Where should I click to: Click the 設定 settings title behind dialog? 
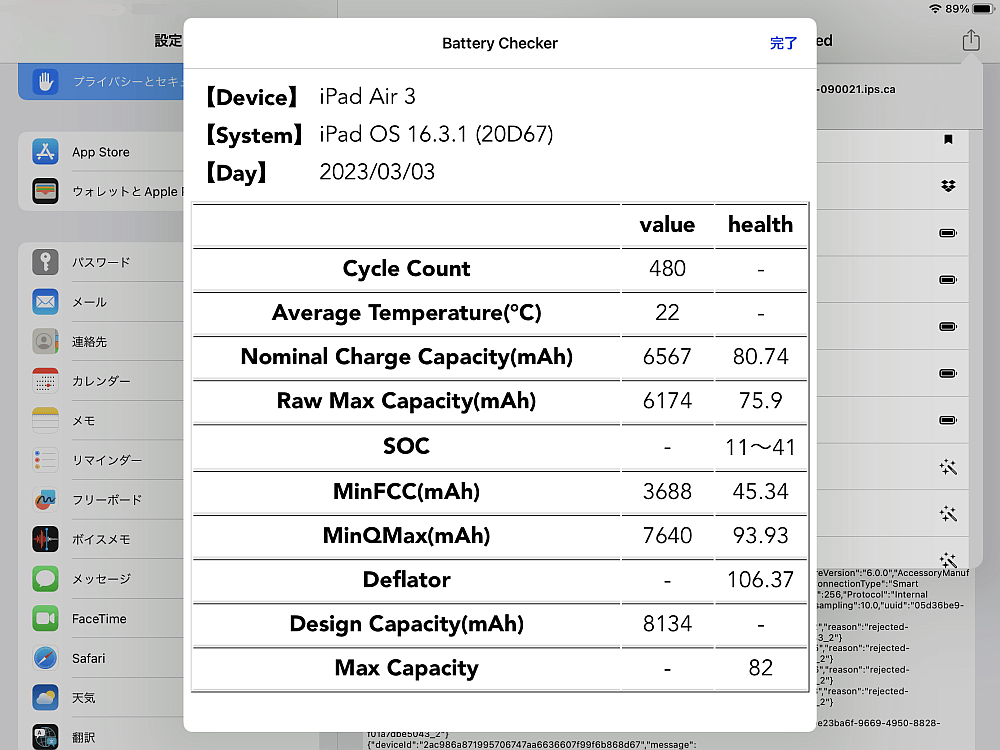[168, 40]
